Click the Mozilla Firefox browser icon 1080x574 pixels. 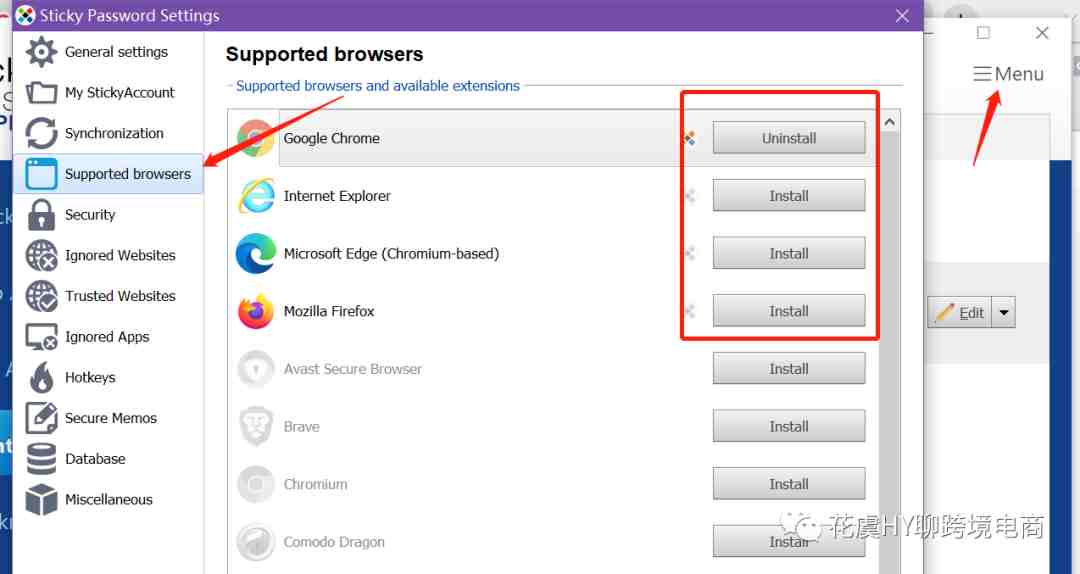pyautogui.click(x=256, y=311)
